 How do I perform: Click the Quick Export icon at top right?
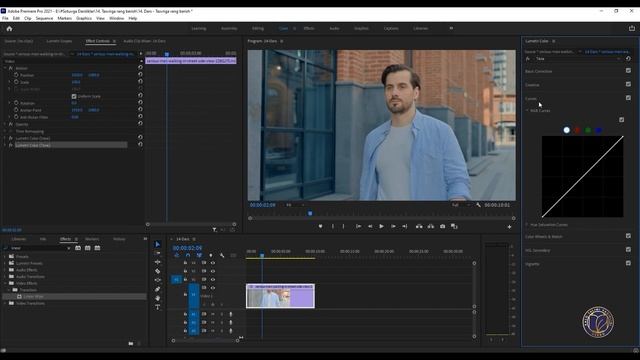(x=632, y=28)
